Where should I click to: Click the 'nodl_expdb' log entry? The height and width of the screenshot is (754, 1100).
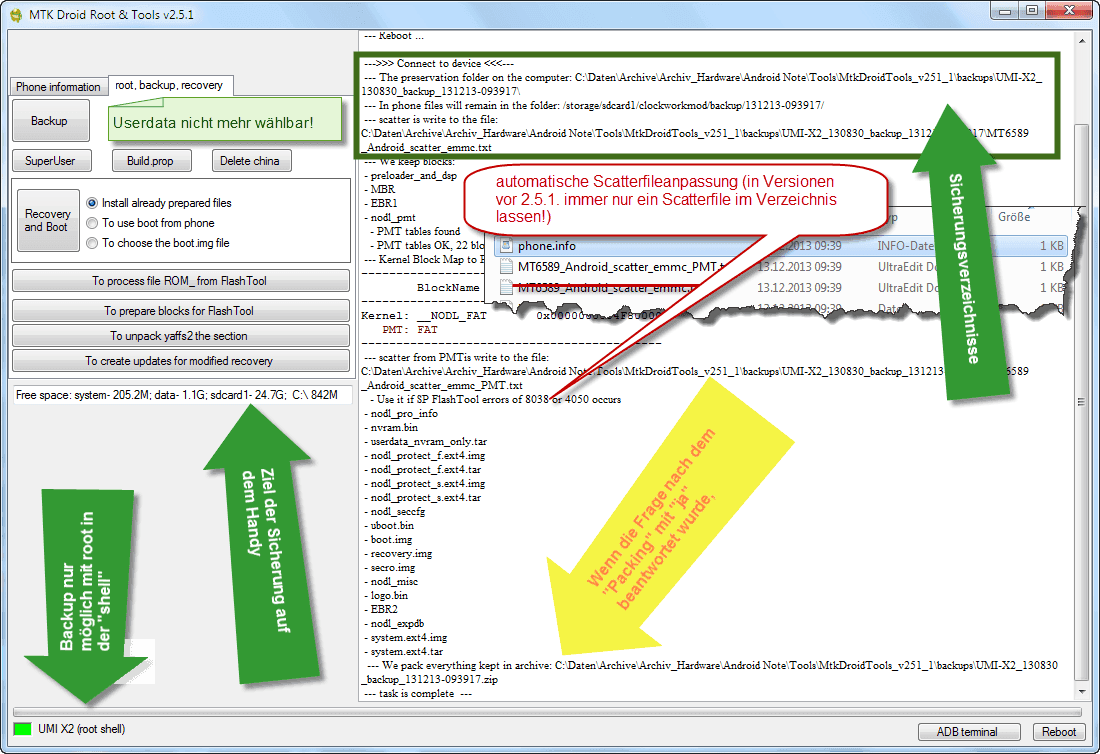394,624
